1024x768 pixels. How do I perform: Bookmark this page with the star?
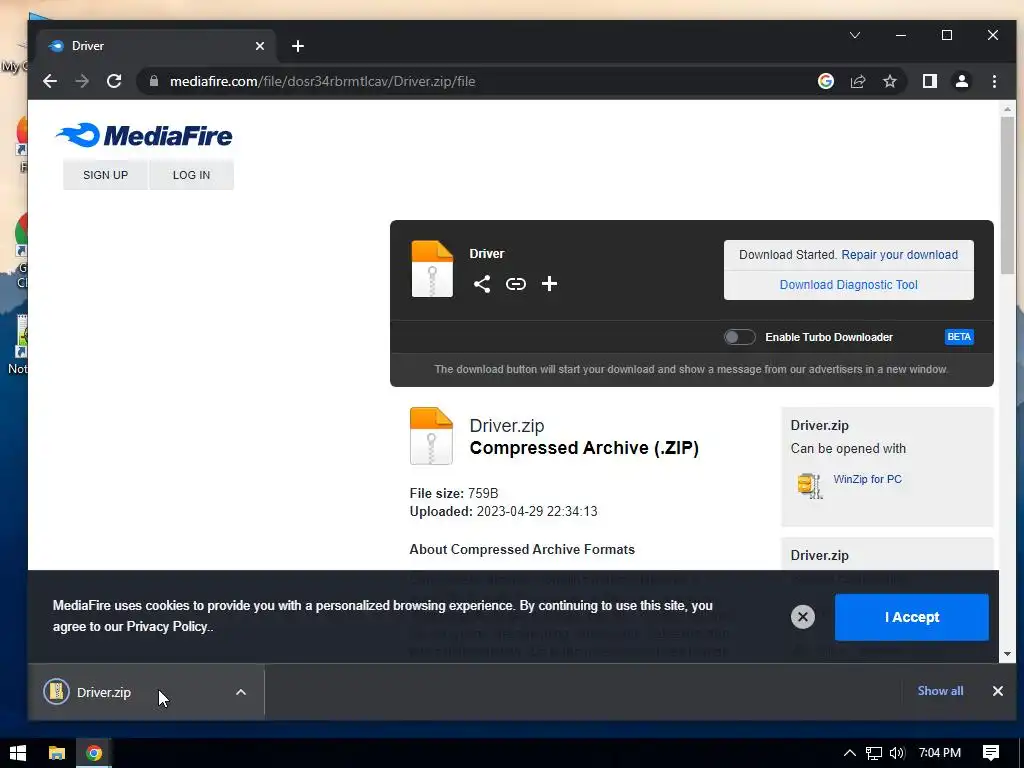click(889, 81)
